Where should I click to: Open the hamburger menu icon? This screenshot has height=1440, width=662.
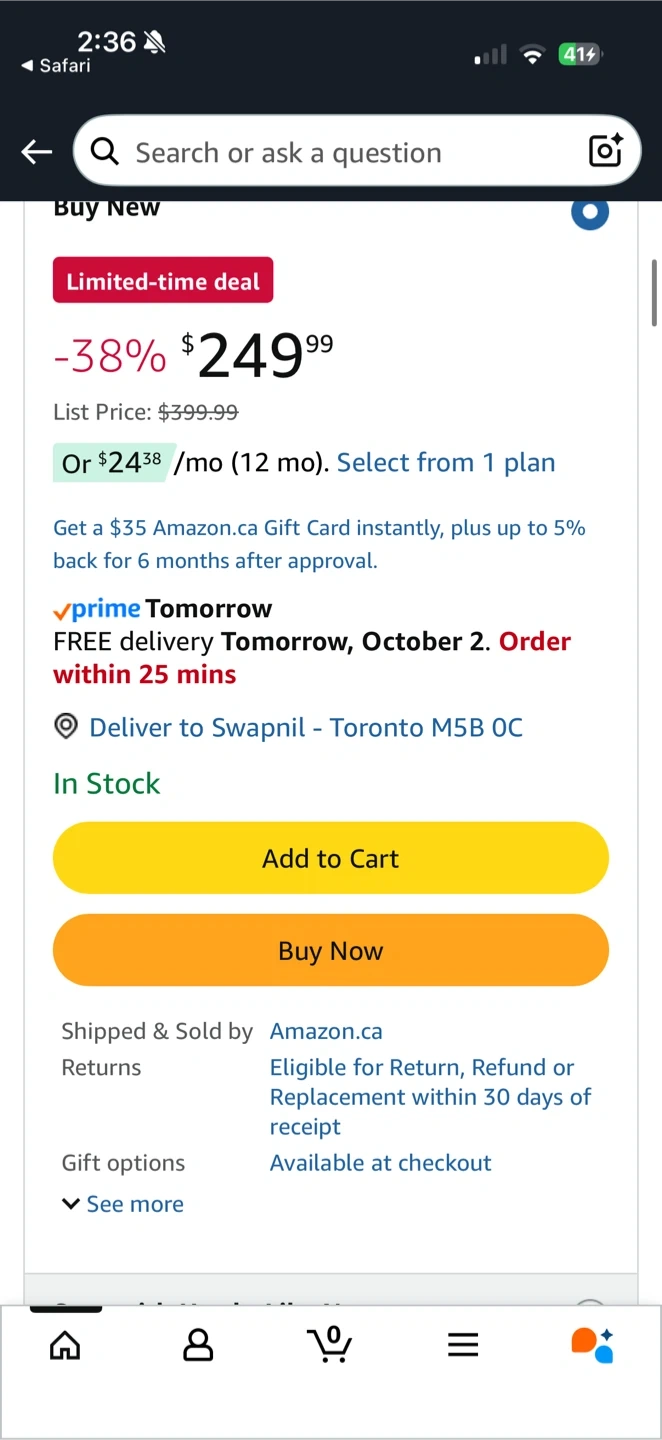coord(463,1345)
